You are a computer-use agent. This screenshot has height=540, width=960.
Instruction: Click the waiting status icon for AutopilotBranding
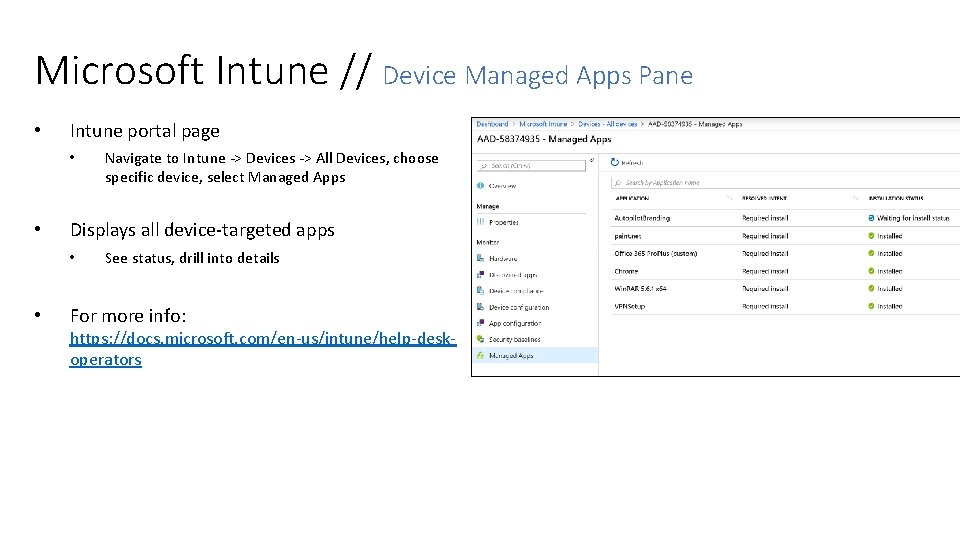(871, 218)
